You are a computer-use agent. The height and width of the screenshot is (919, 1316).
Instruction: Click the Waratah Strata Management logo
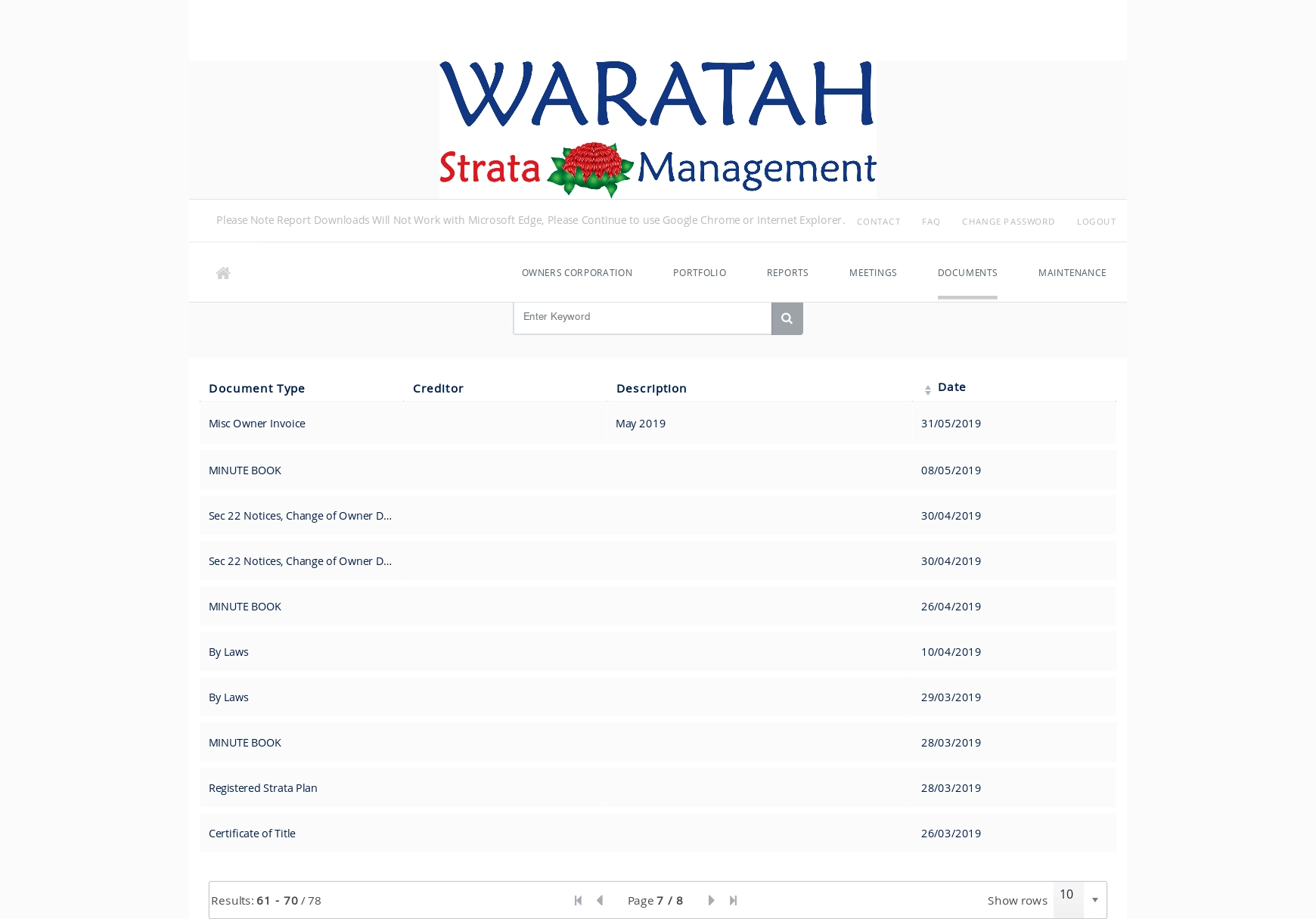(x=658, y=129)
